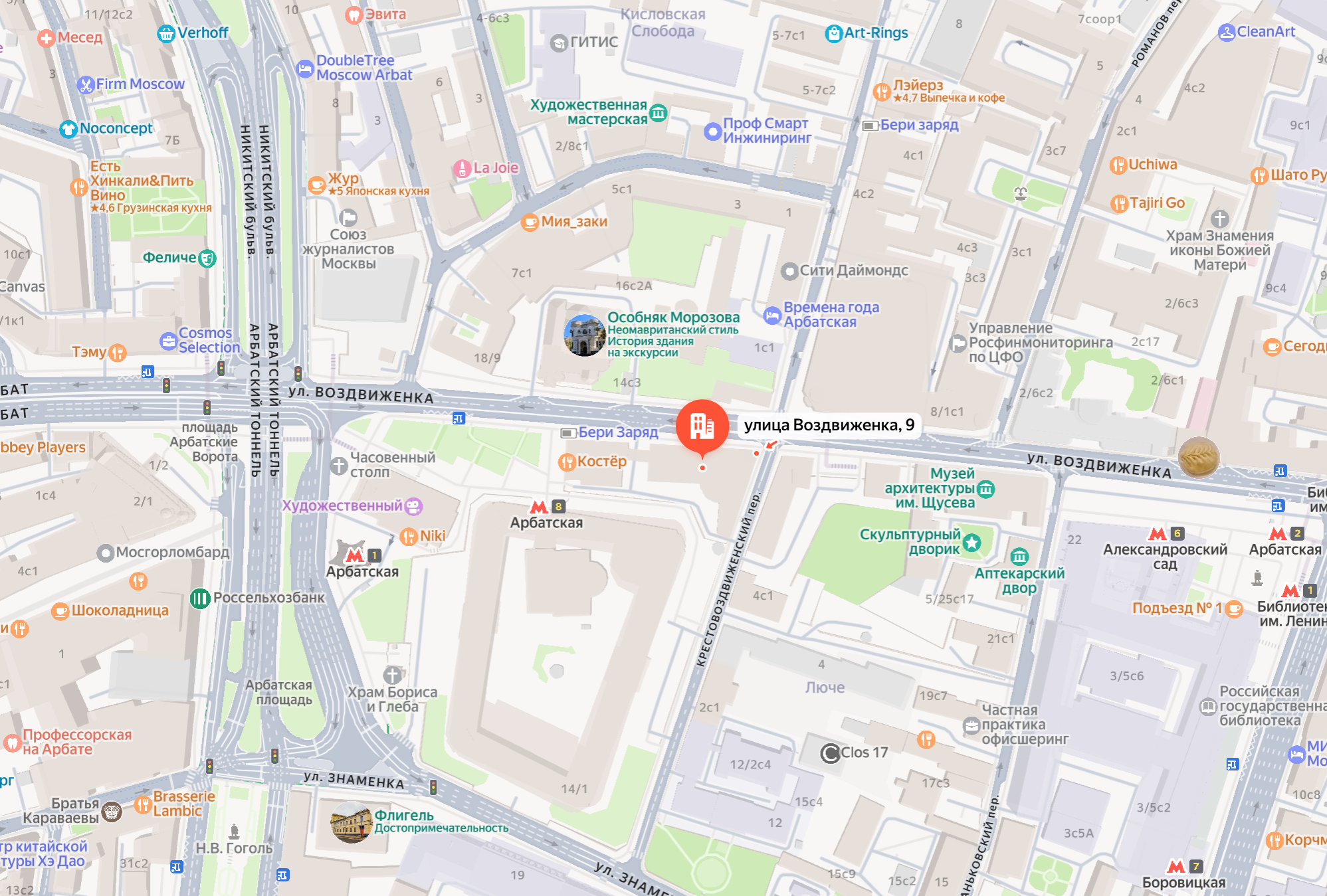Image resolution: width=1327 pixels, height=896 pixels.
Task: Click the Tajiri Go restaurant icon
Action: point(1120,204)
